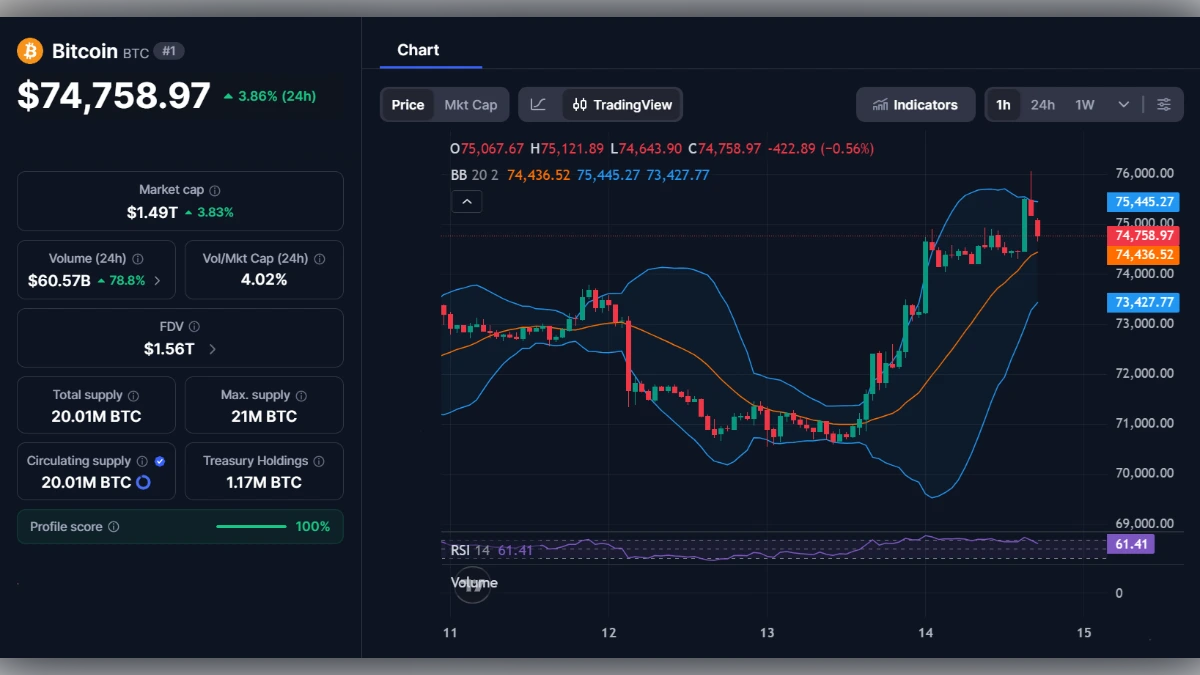Open the timeframe dropdown chevron
The width and height of the screenshot is (1200, 675).
tap(1123, 104)
